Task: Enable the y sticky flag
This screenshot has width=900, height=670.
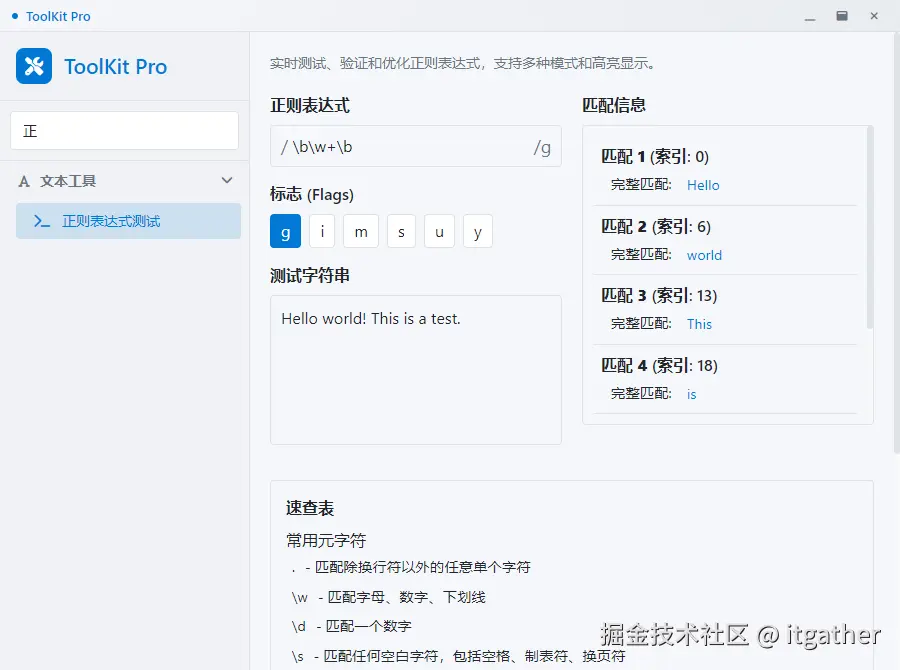Action: 478,231
